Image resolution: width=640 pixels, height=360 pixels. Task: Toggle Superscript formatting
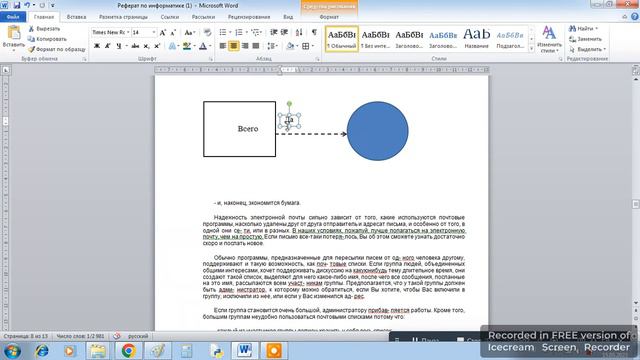pos(157,46)
